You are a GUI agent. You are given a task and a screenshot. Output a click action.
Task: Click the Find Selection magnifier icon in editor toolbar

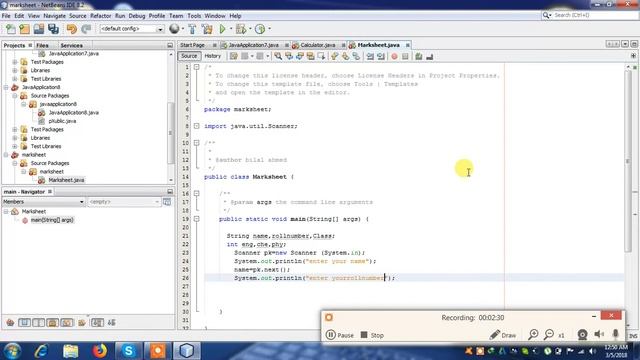click(278, 56)
